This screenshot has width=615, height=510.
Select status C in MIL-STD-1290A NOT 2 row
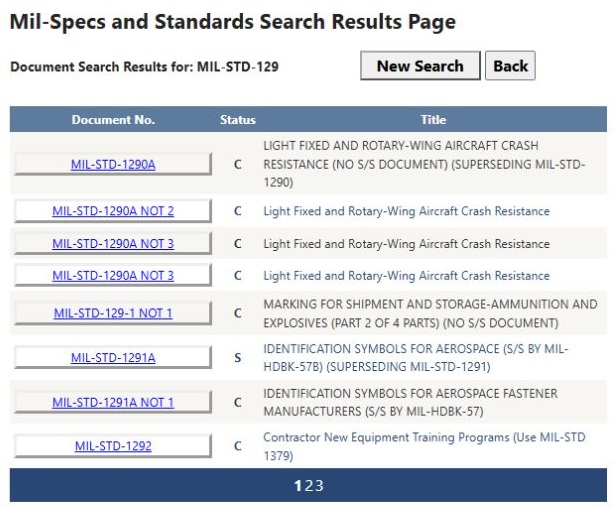point(238,211)
